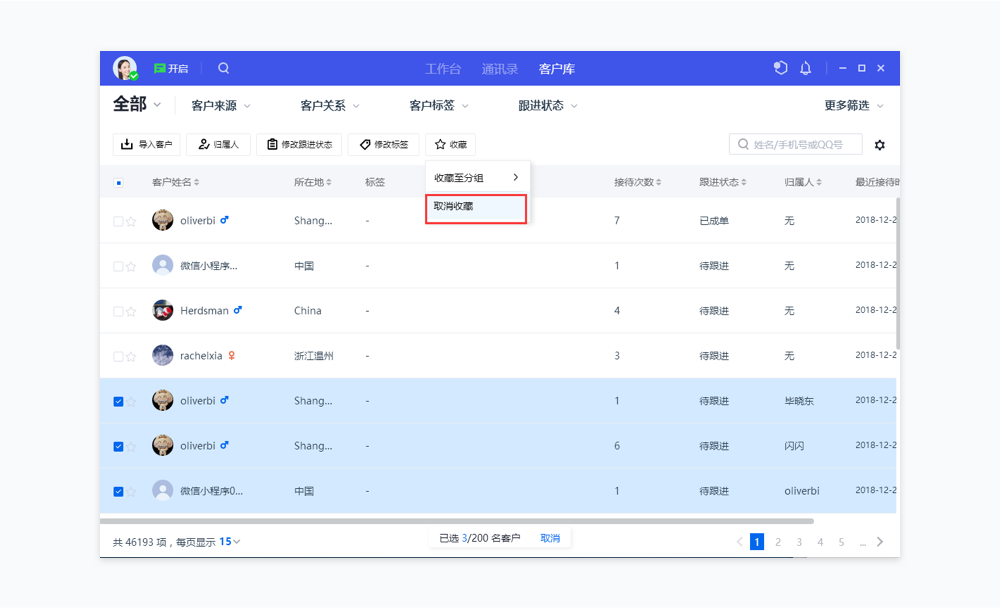Open table column settings gear
The height and width of the screenshot is (608, 1000).
(x=879, y=145)
